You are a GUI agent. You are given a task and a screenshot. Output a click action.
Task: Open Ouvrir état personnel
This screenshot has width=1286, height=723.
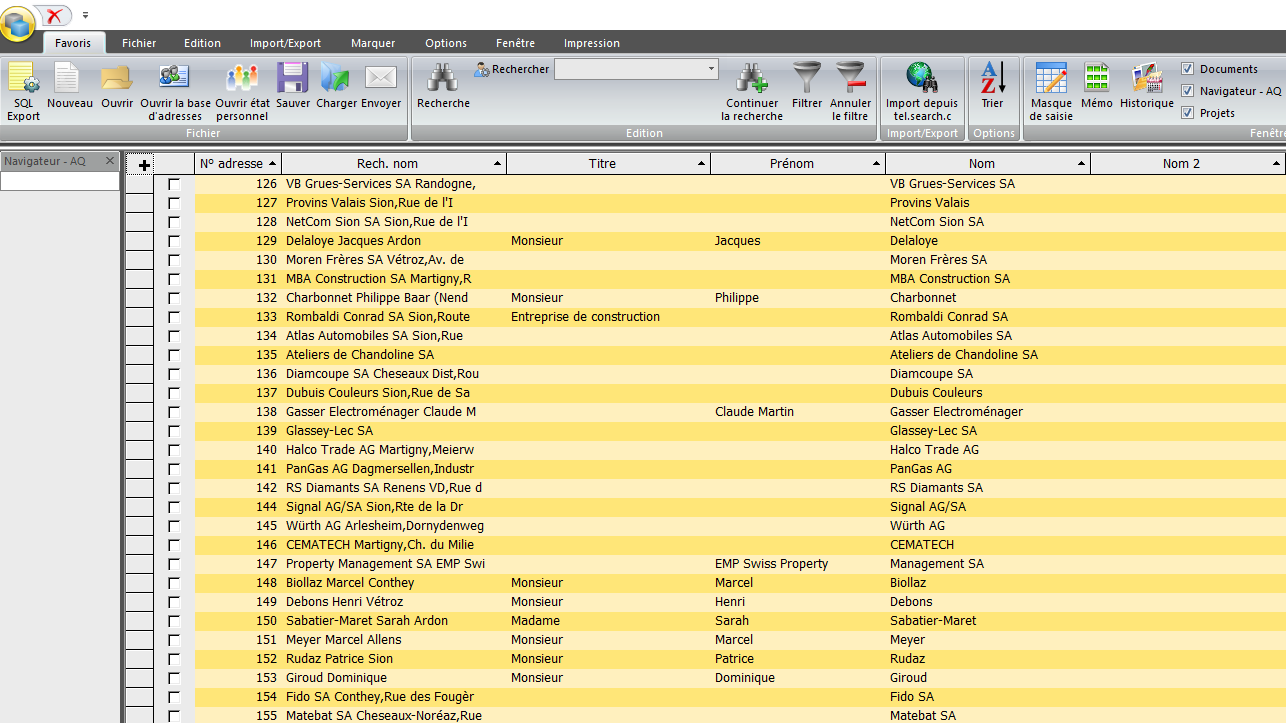click(x=242, y=92)
